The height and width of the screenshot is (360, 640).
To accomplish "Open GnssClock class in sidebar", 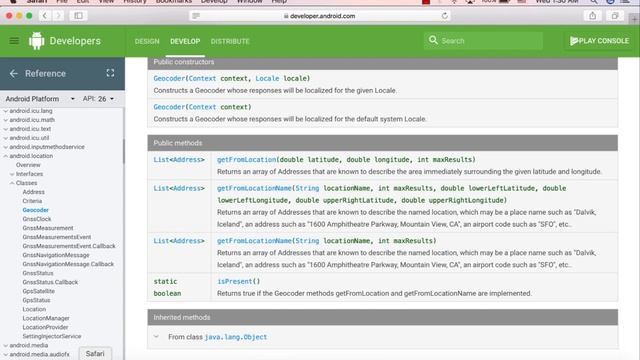I will point(37,219).
